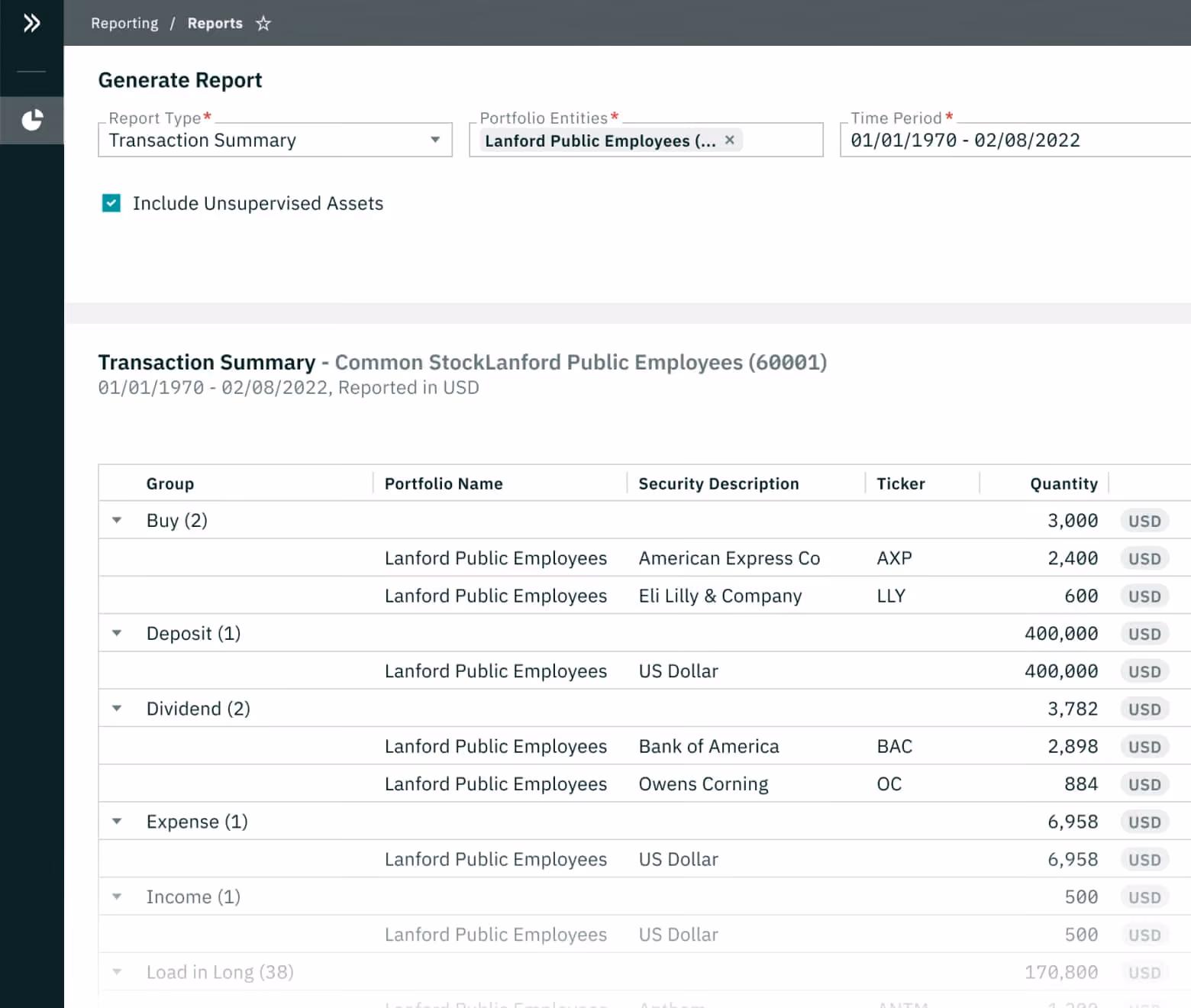Collapse the Deposit (1) group
This screenshot has height=1008, width=1191.
coord(117,633)
